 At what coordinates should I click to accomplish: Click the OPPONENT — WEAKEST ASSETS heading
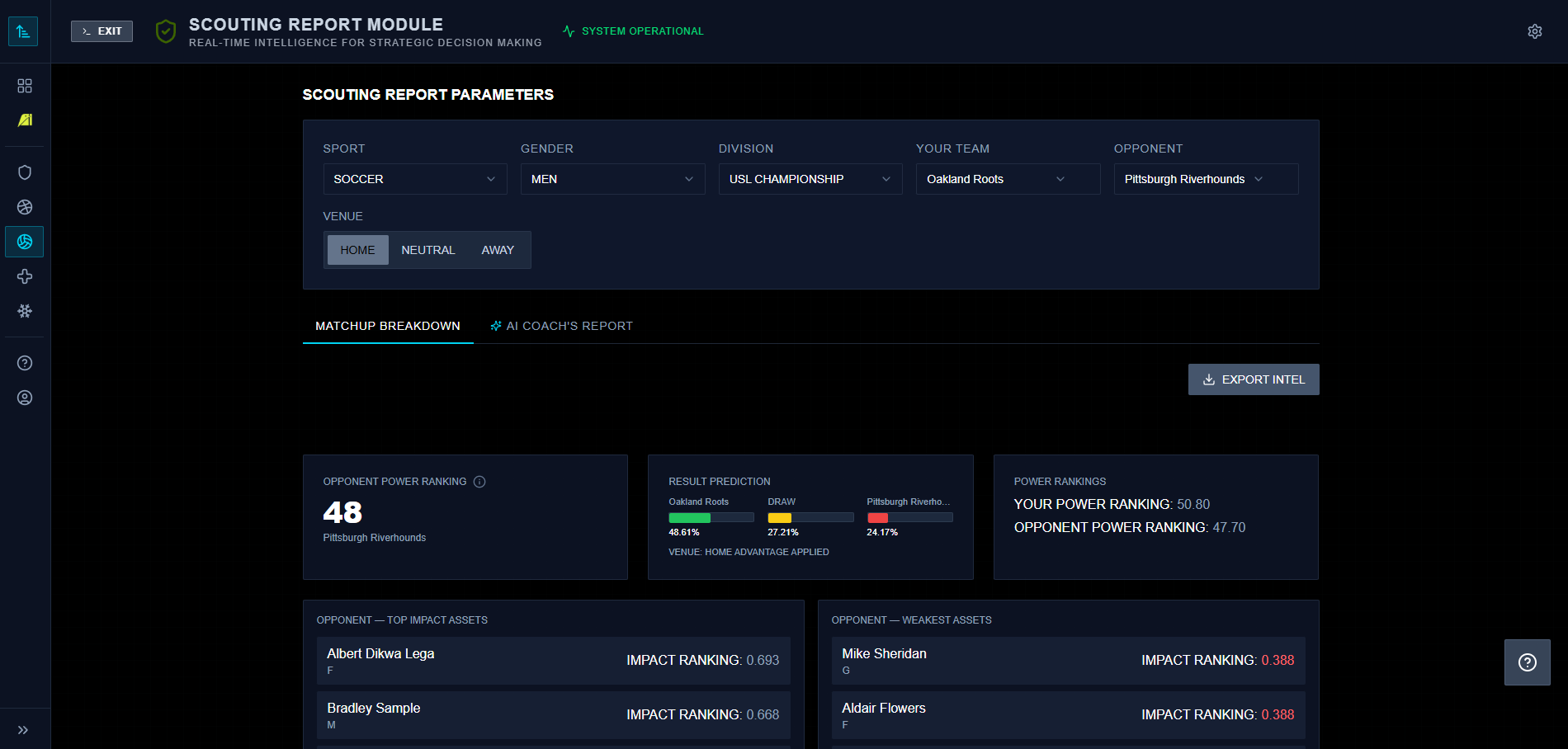pos(911,620)
